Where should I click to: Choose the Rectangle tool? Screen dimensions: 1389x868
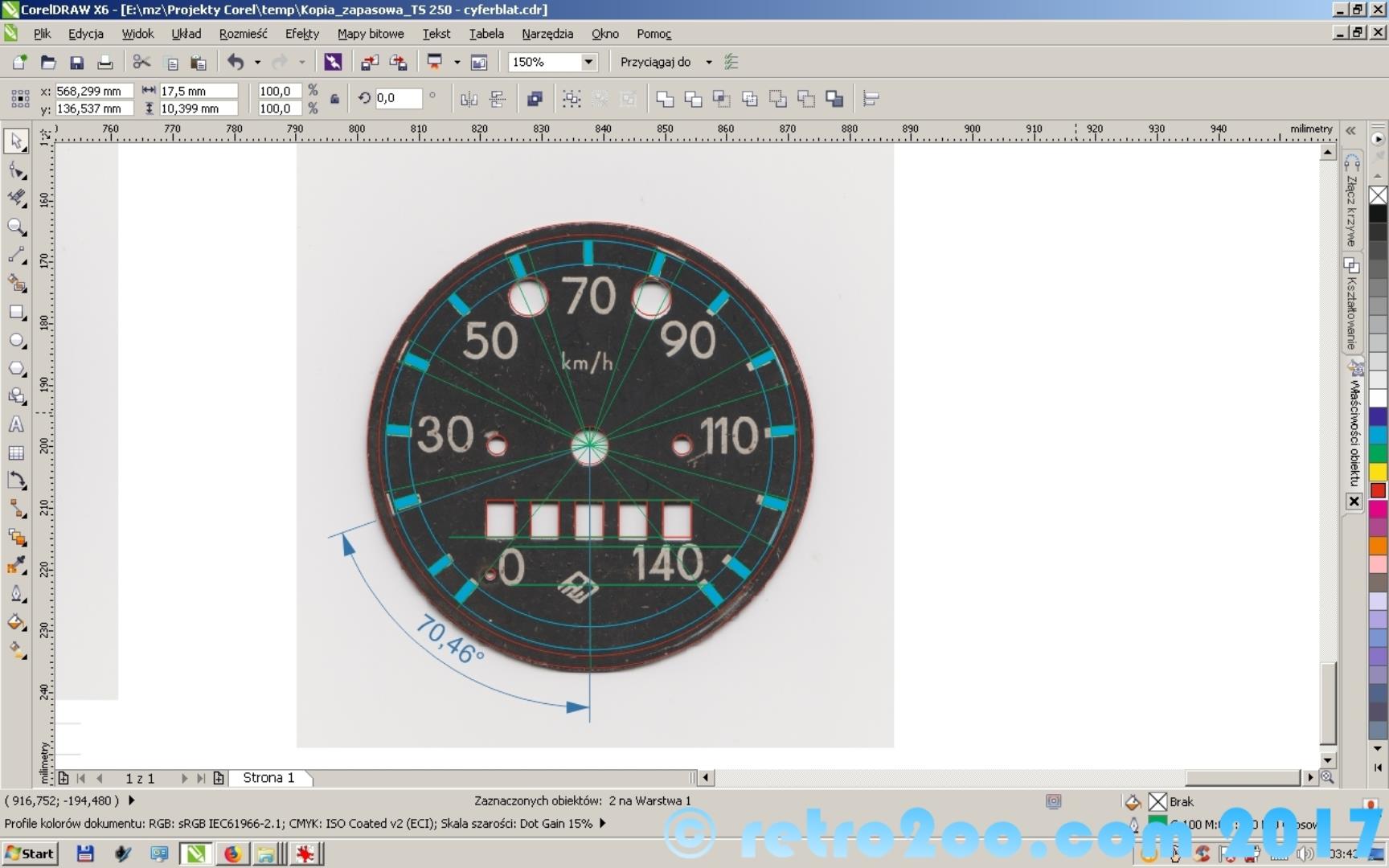[x=16, y=313]
